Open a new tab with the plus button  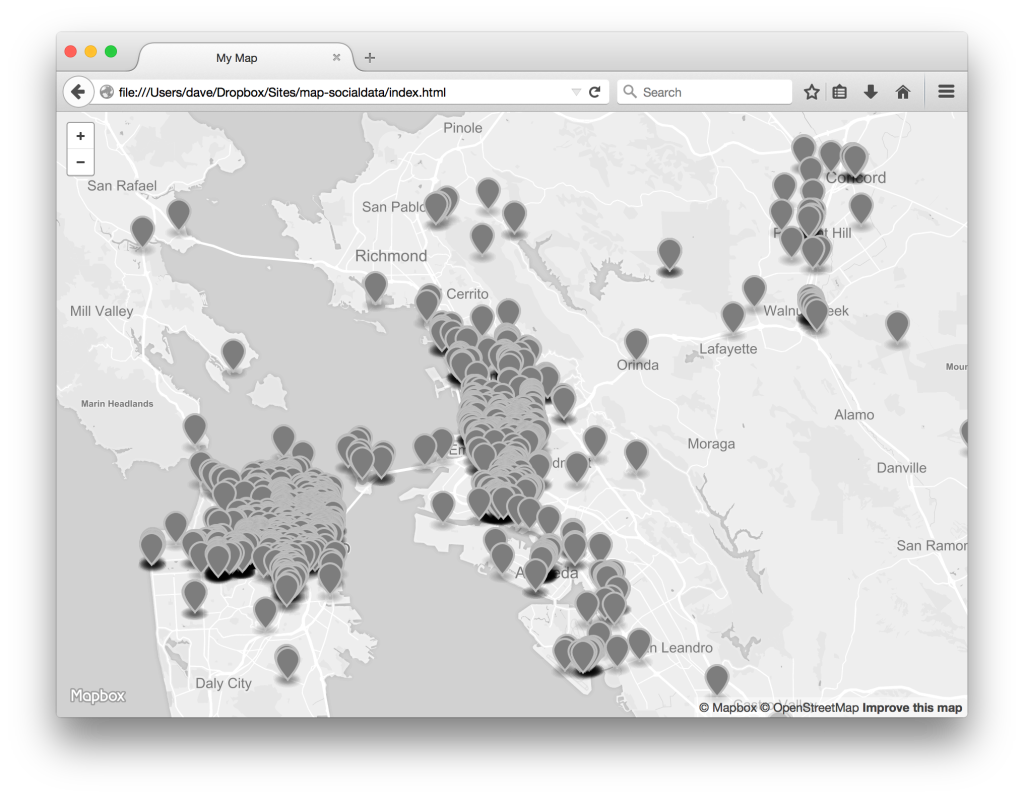tap(369, 57)
